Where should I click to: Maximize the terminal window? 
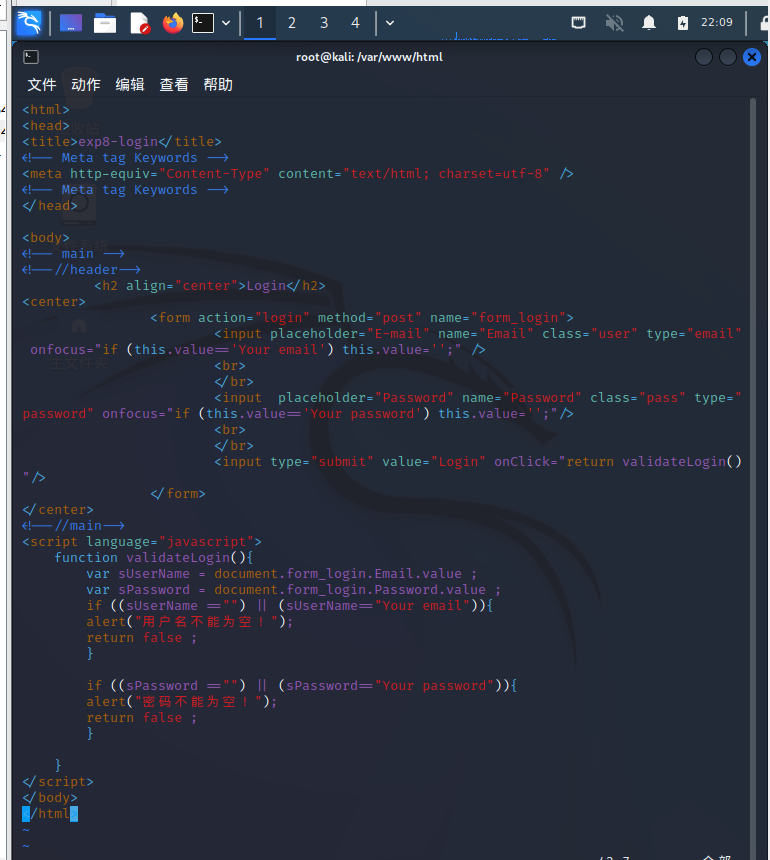(x=728, y=57)
